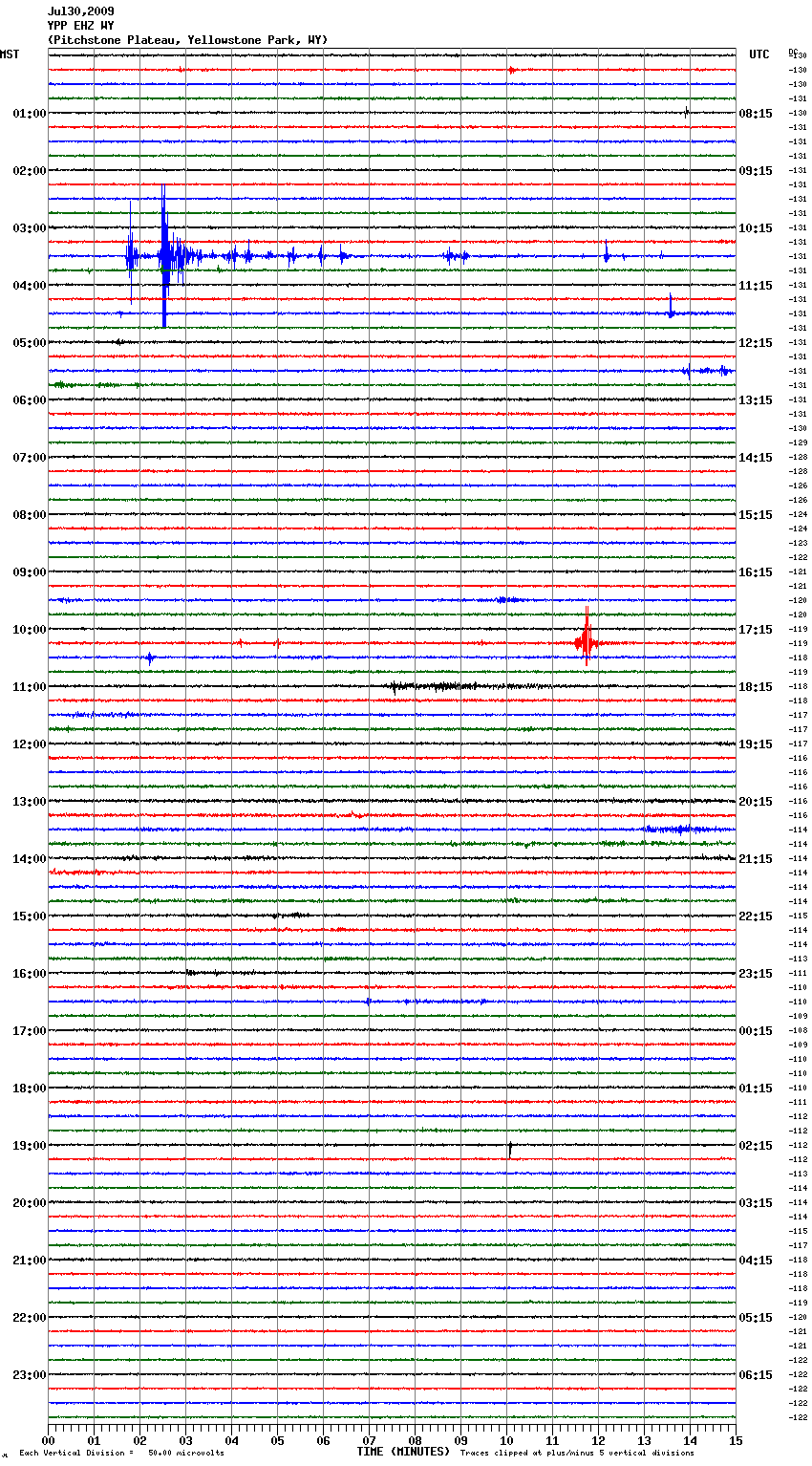Select the 21:00 MST time label
Screen dimensions: 812x1466
point(30,1261)
